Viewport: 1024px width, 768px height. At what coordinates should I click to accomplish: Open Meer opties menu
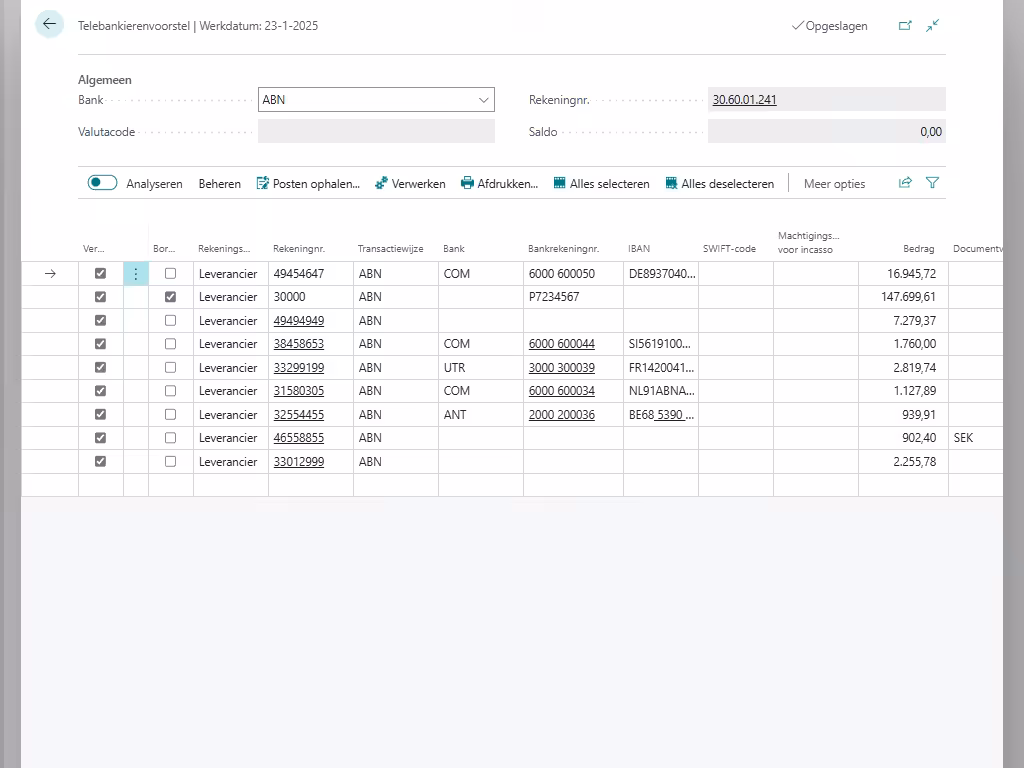[x=834, y=184]
